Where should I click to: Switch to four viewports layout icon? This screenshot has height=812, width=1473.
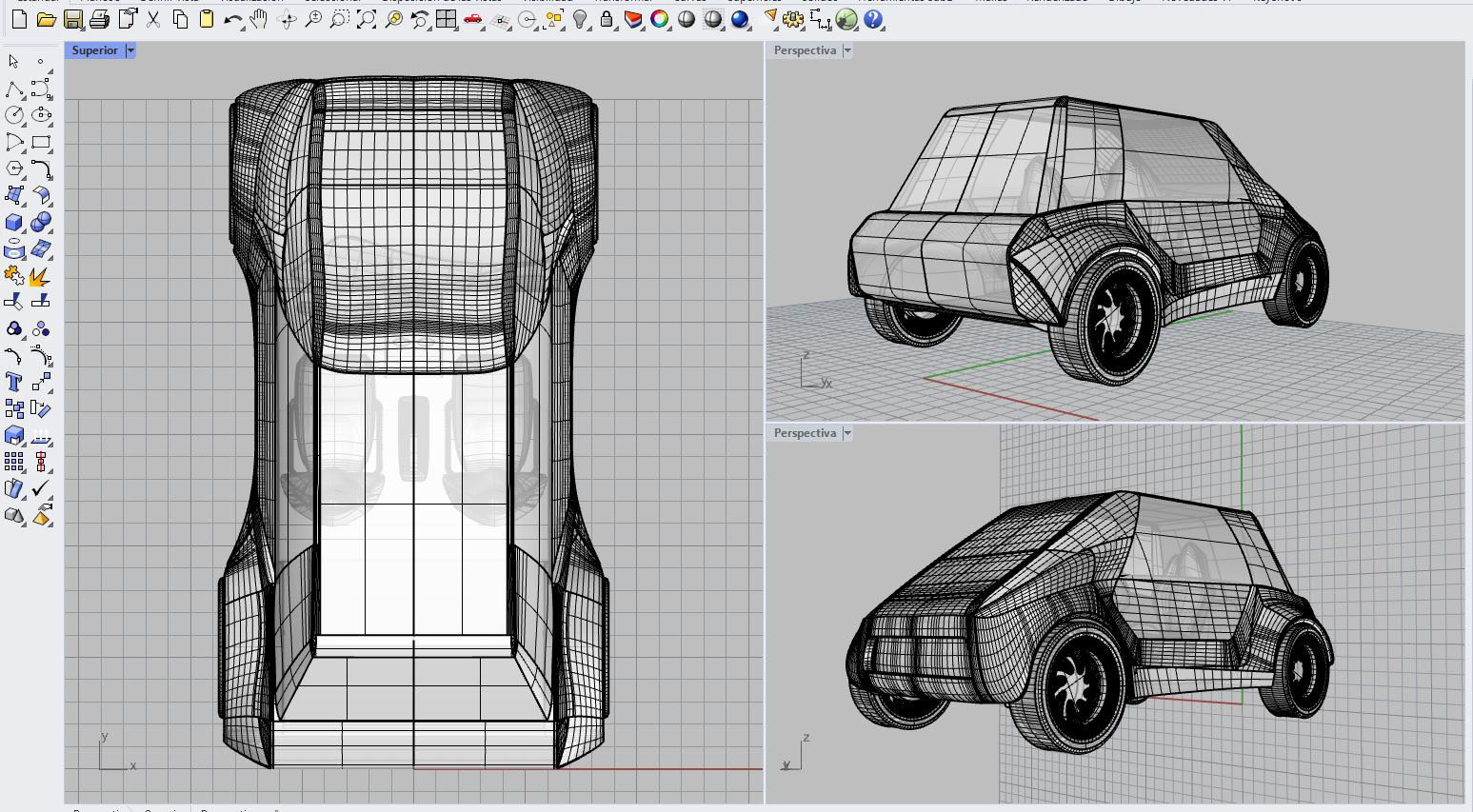point(447,19)
